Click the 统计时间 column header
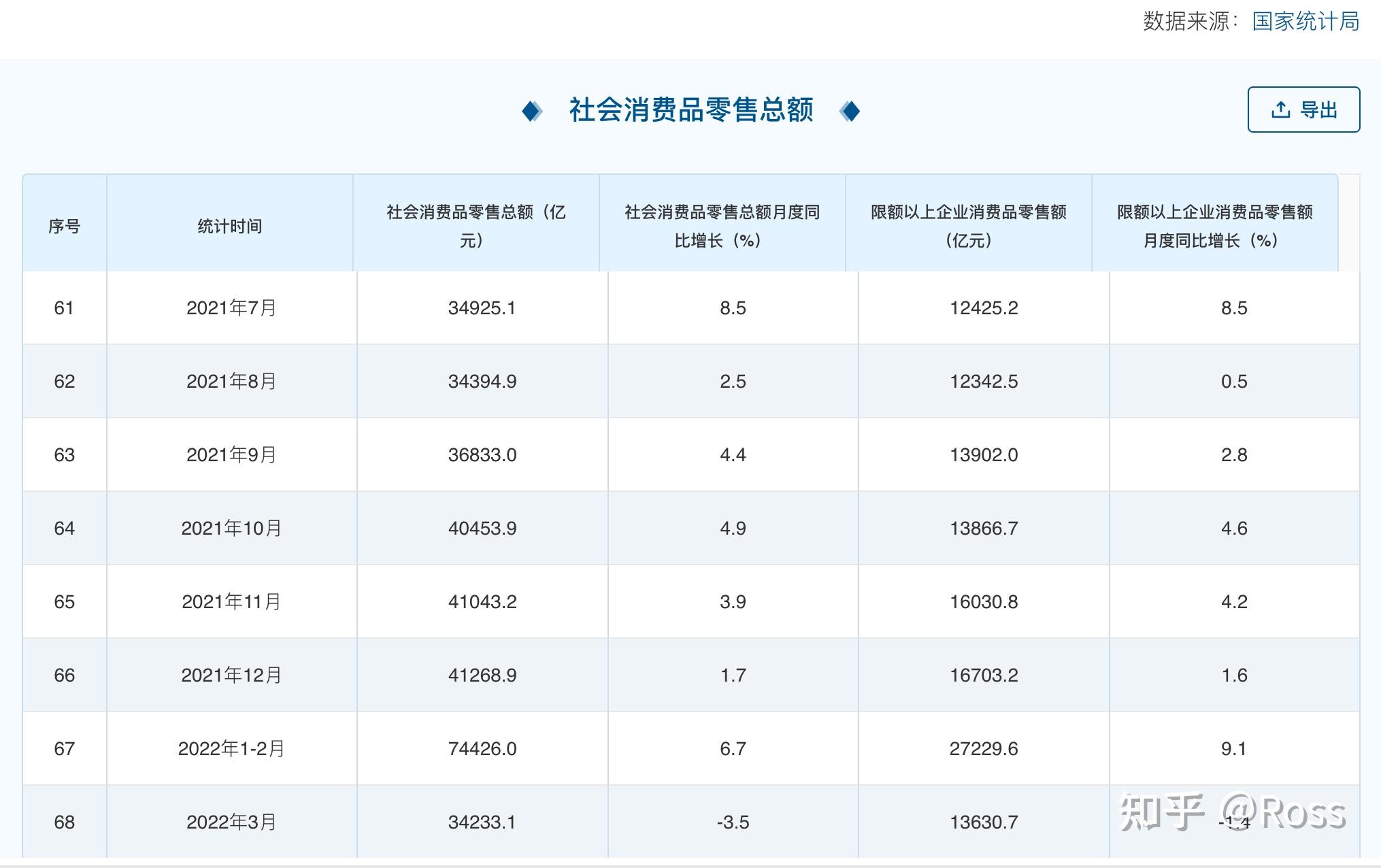 229,226
